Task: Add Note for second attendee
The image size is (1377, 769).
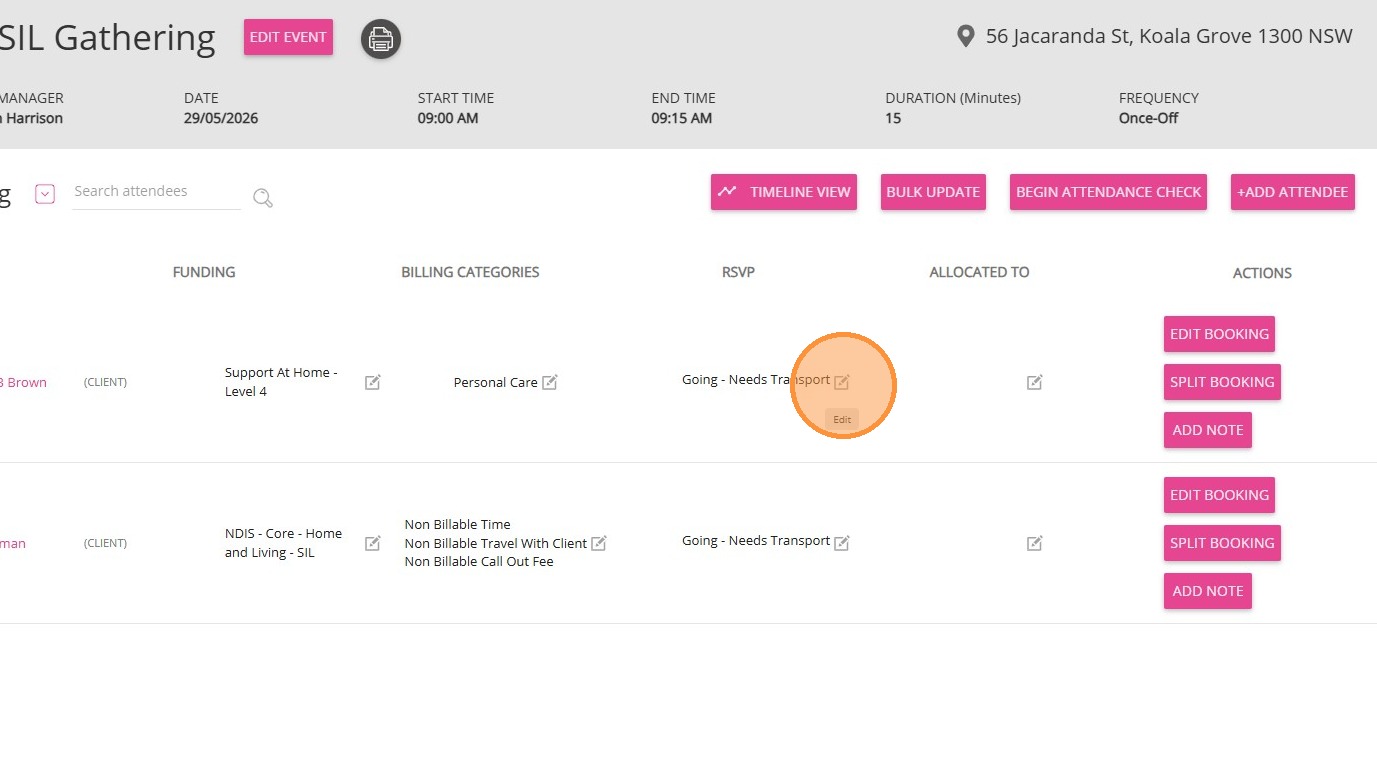Action: [x=1207, y=591]
